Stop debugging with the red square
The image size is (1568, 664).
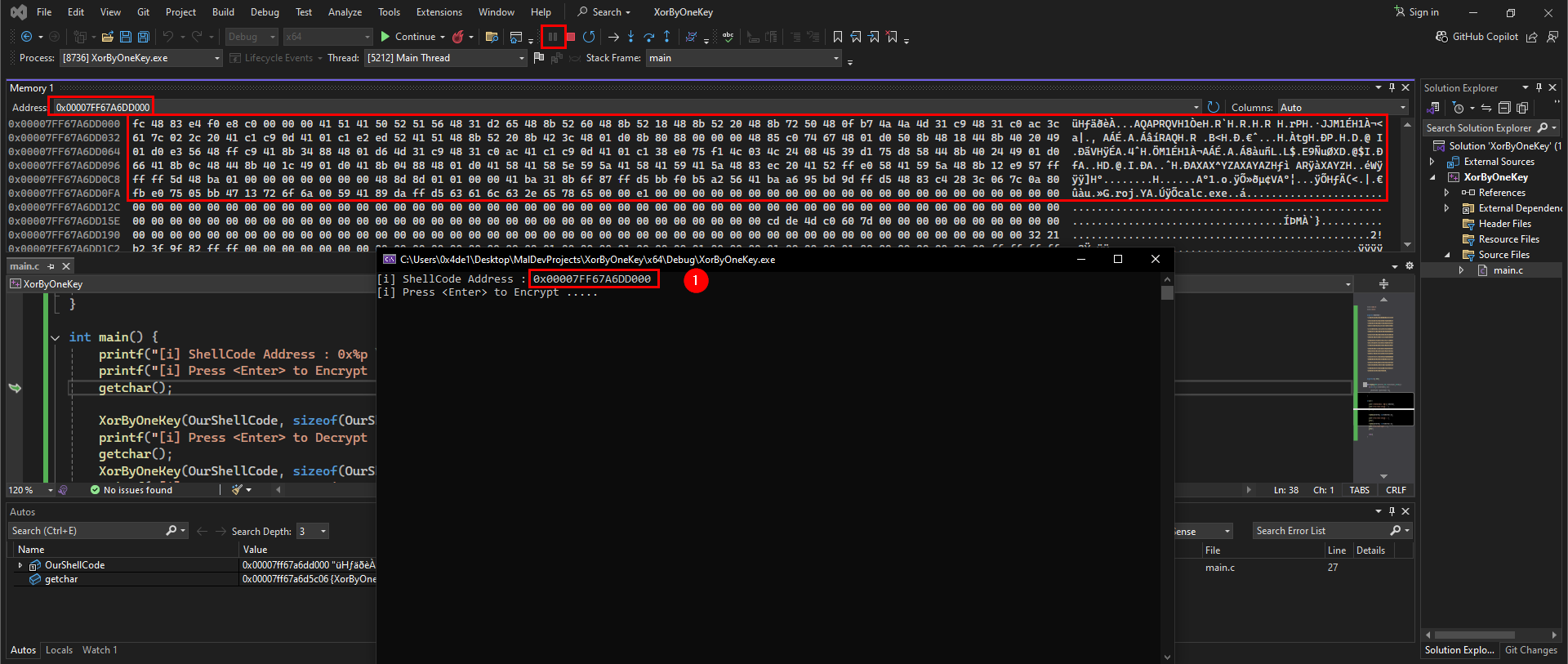coord(571,37)
